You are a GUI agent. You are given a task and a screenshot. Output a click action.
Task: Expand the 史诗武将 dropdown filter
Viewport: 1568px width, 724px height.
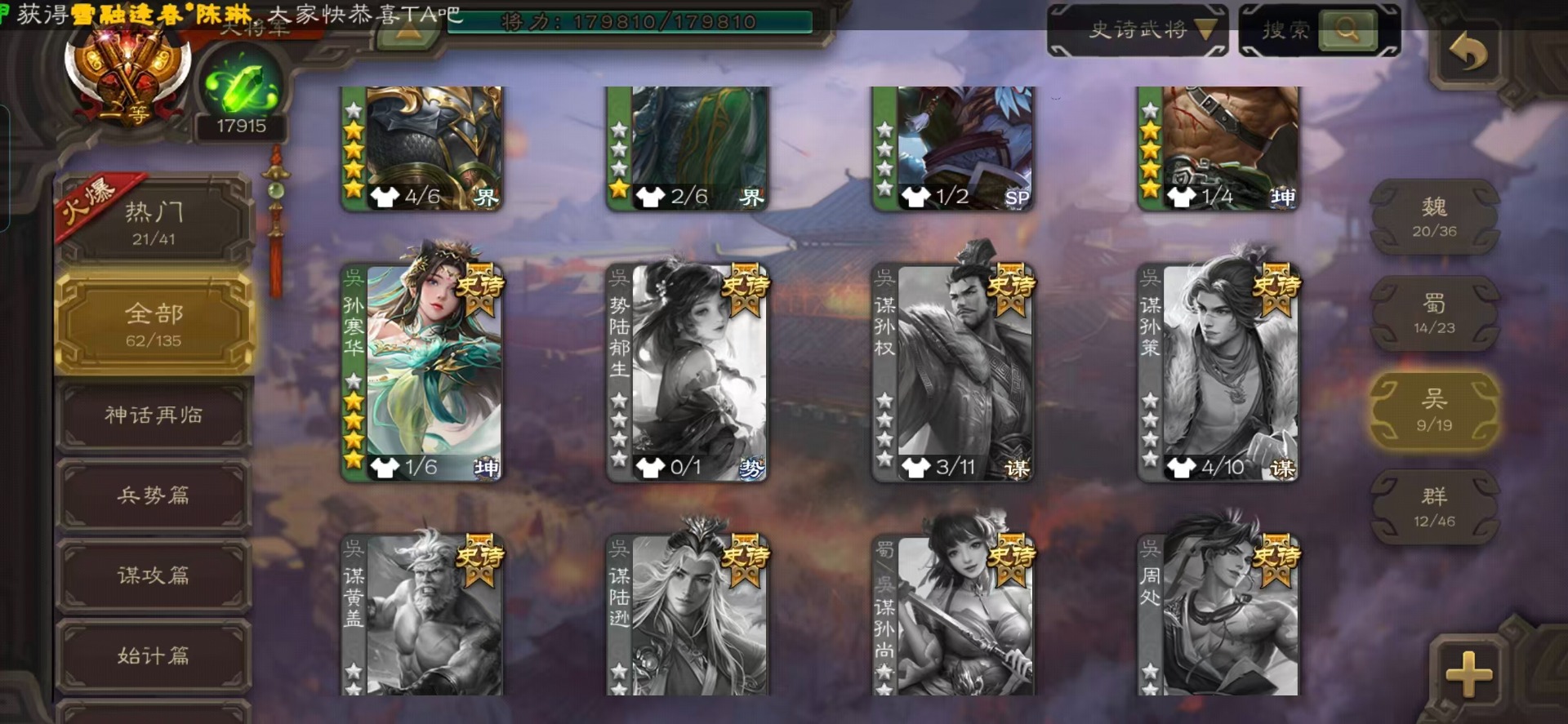(1138, 30)
